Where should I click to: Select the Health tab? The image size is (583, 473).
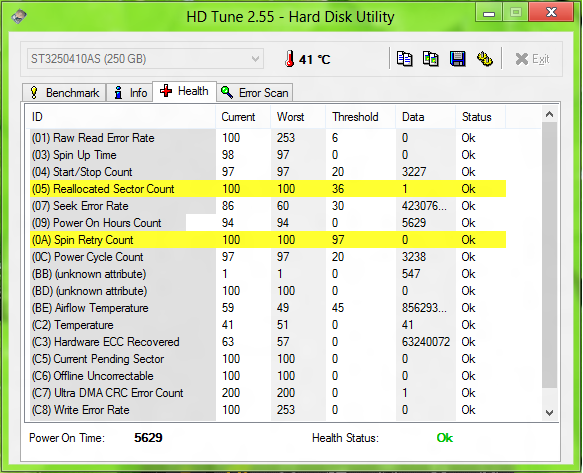[184, 91]
